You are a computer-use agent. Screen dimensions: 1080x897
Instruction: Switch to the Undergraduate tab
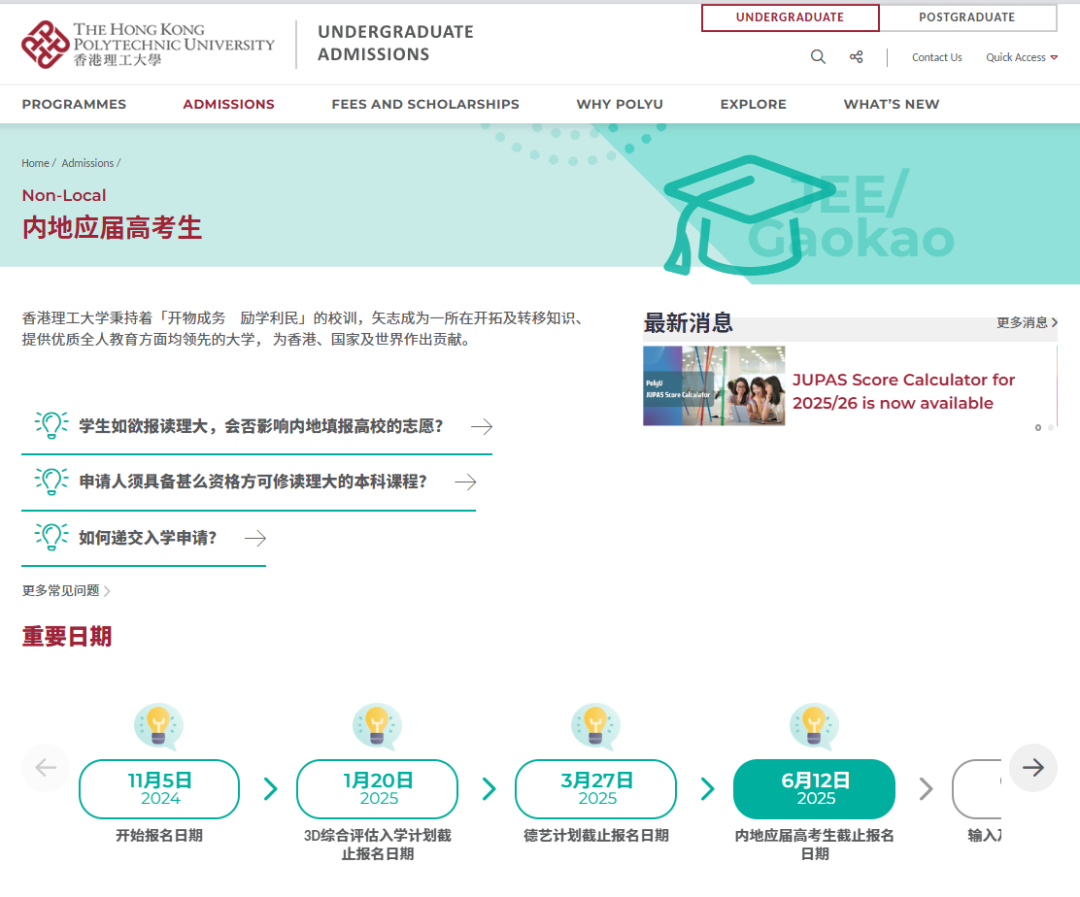point(790,17)
